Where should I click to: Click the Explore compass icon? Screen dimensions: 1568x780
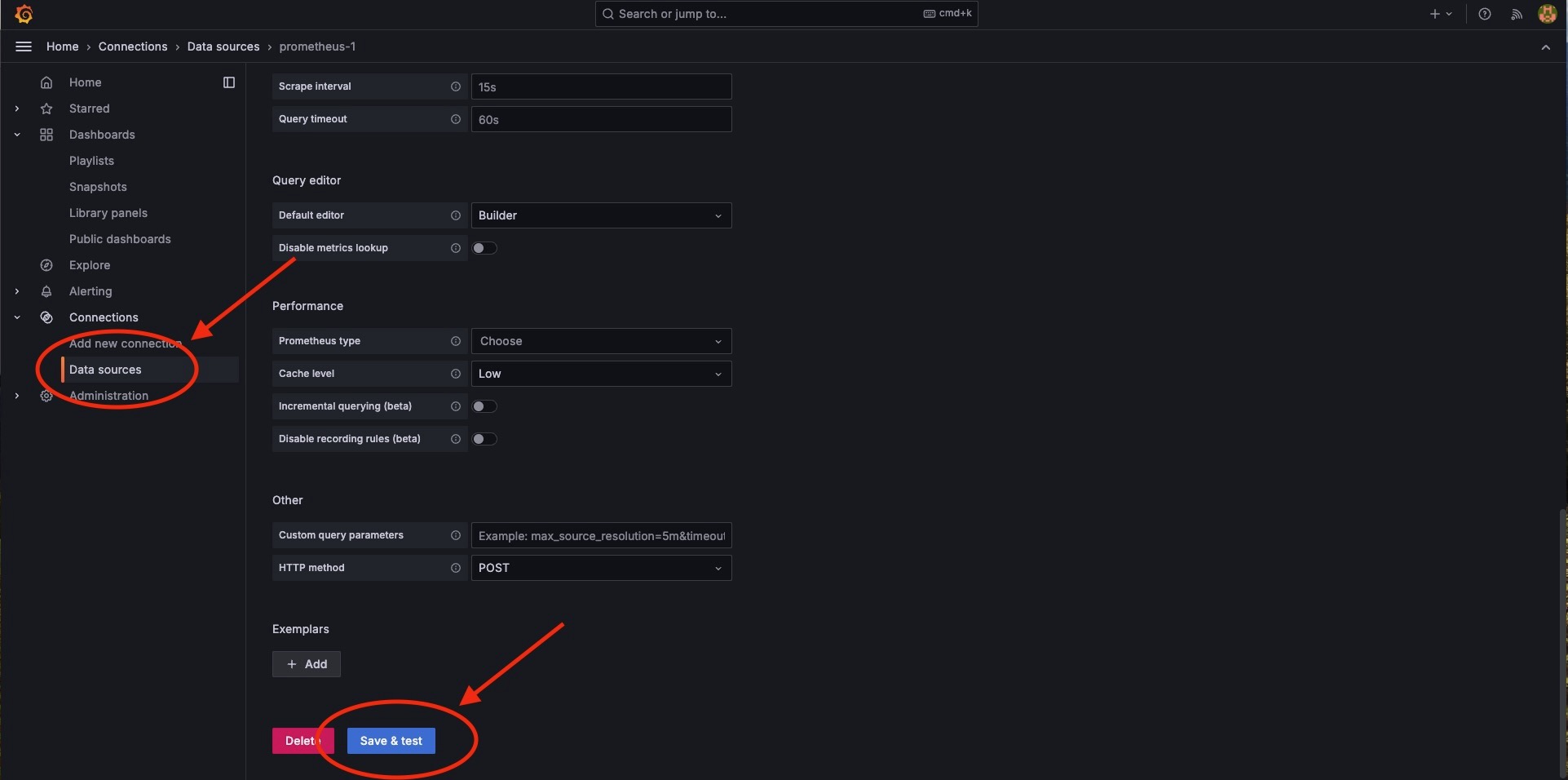[46, 265]
